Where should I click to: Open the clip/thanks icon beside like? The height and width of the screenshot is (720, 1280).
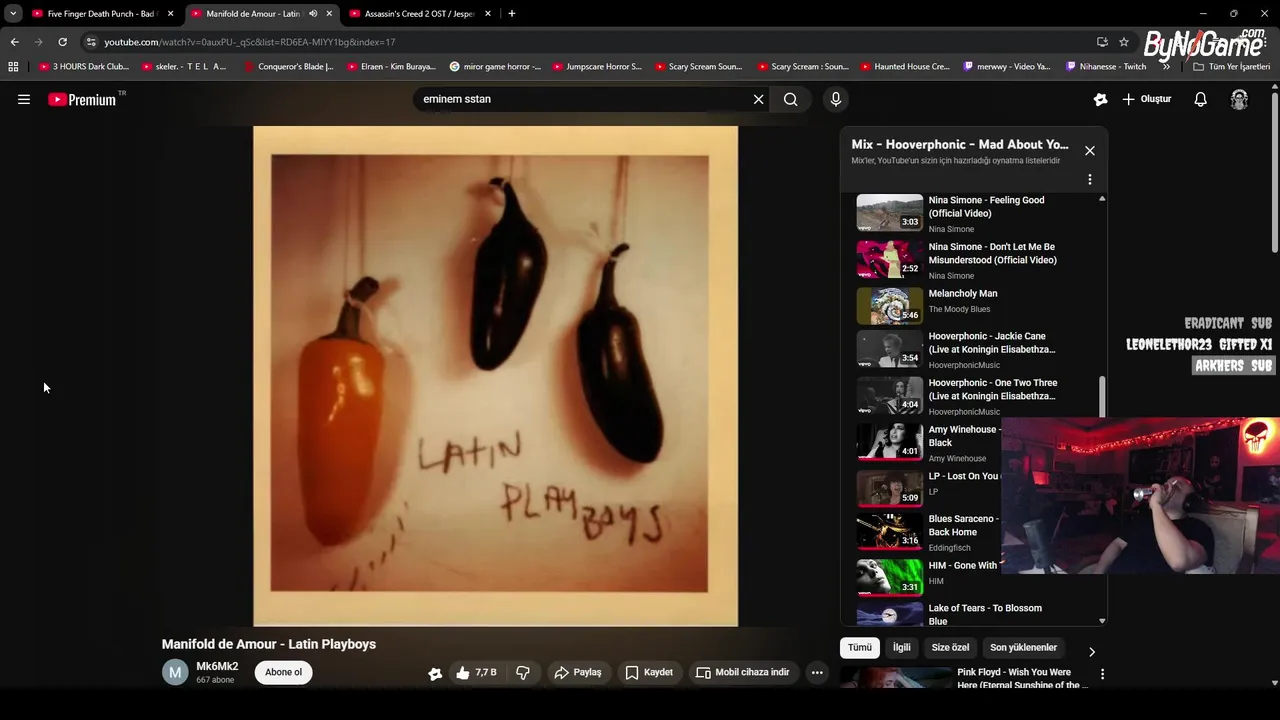435,673
